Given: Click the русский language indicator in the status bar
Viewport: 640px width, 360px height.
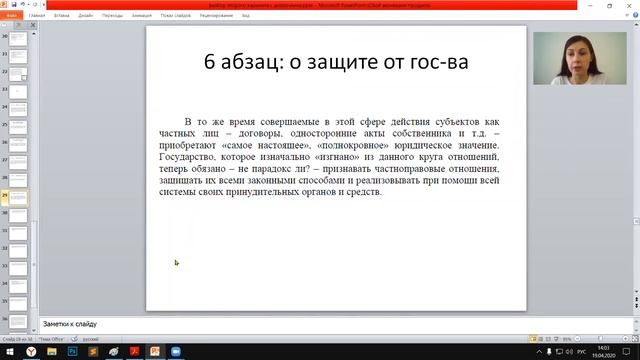Looking at the screenshot, I should click(90, 339).
